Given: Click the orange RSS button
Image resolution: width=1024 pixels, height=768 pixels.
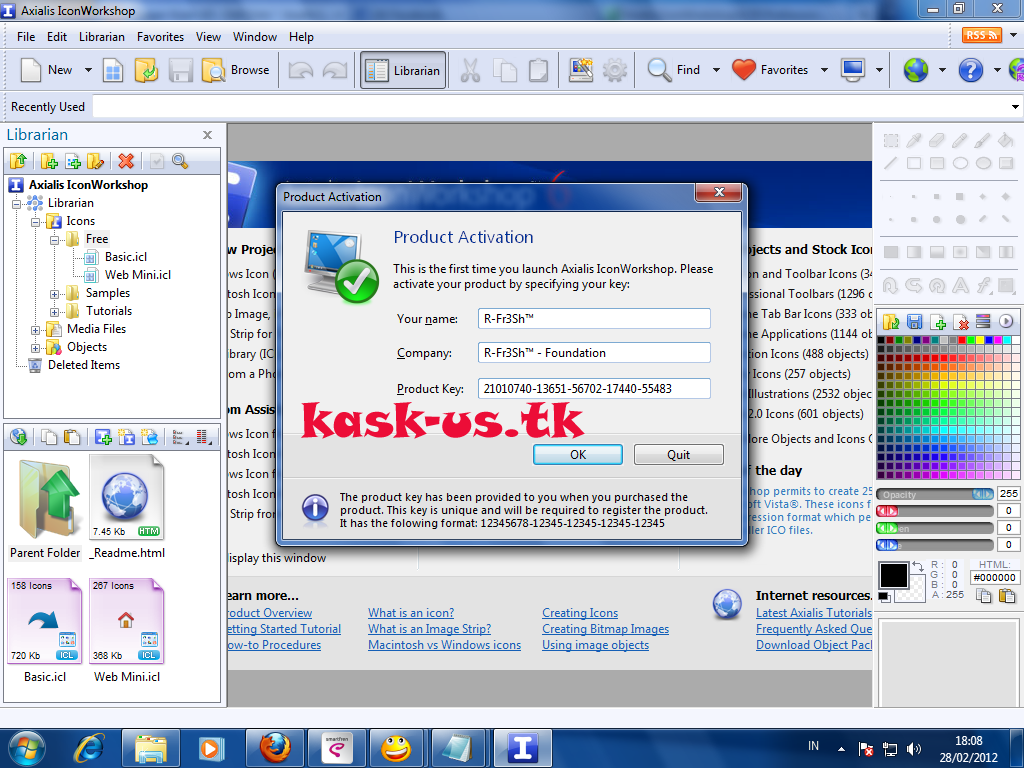Looking at the screenshot, I should pyautogui.click(x=982, y=35).
